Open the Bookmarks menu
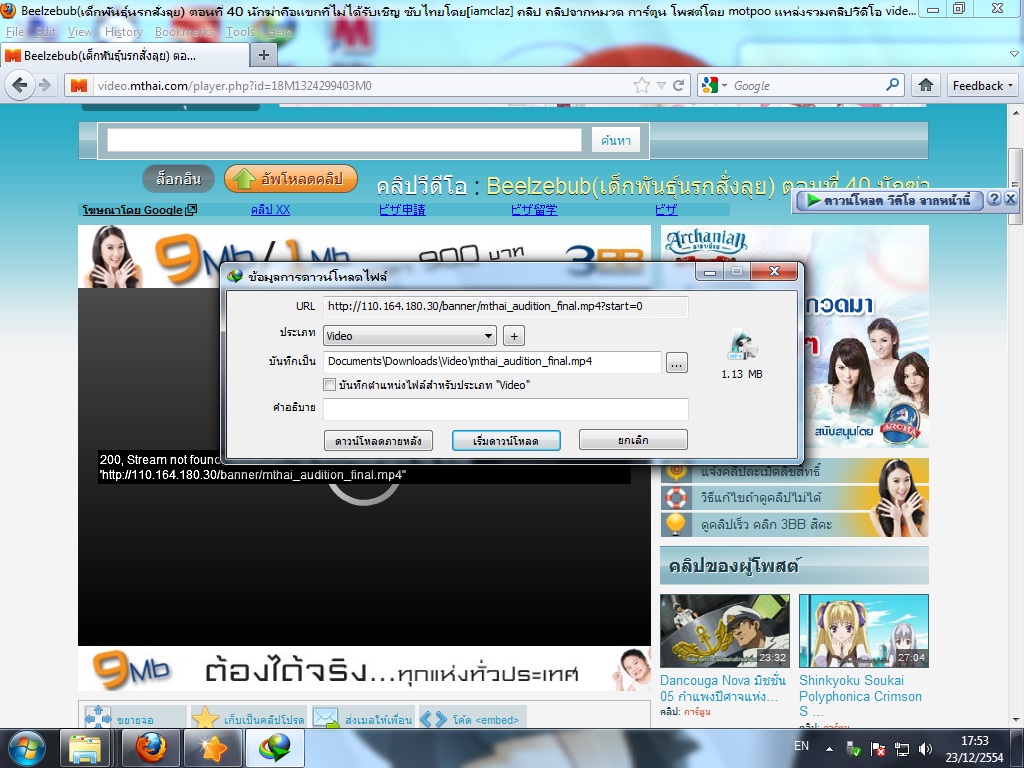Viewport: 1024px width, 768px height. [x=184, y=31]
